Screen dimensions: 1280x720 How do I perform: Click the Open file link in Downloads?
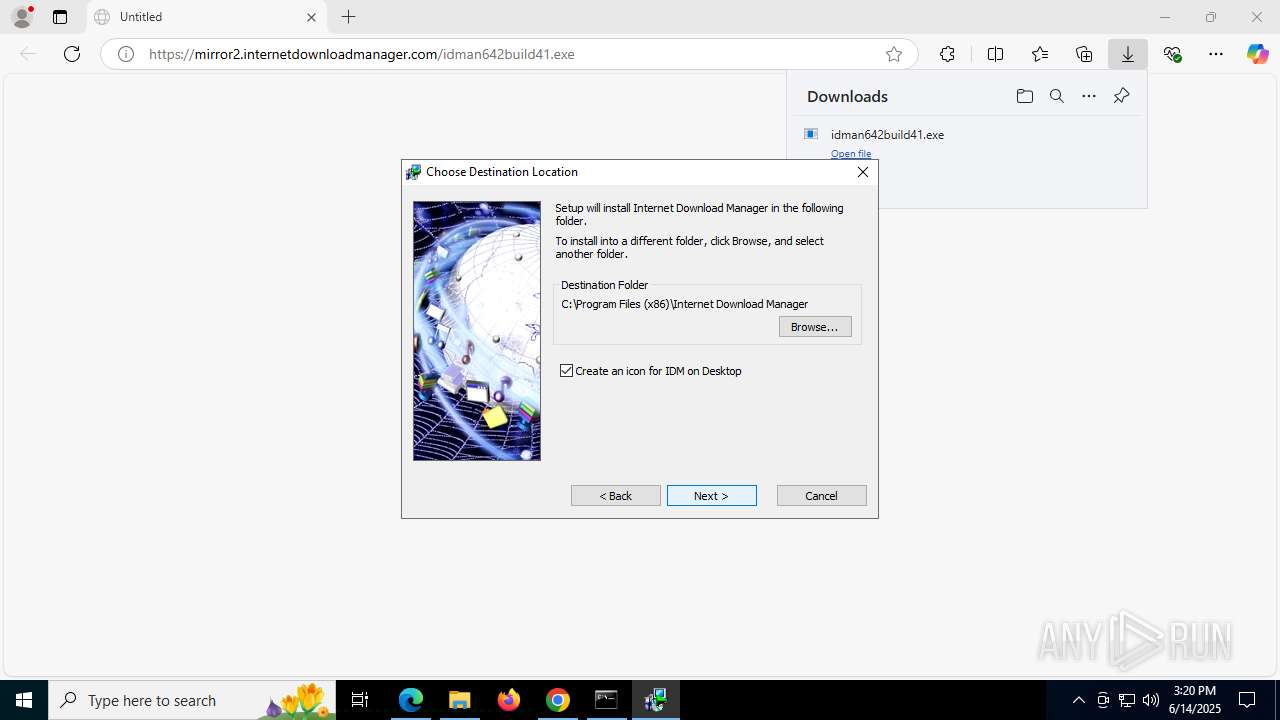[851, 154]
